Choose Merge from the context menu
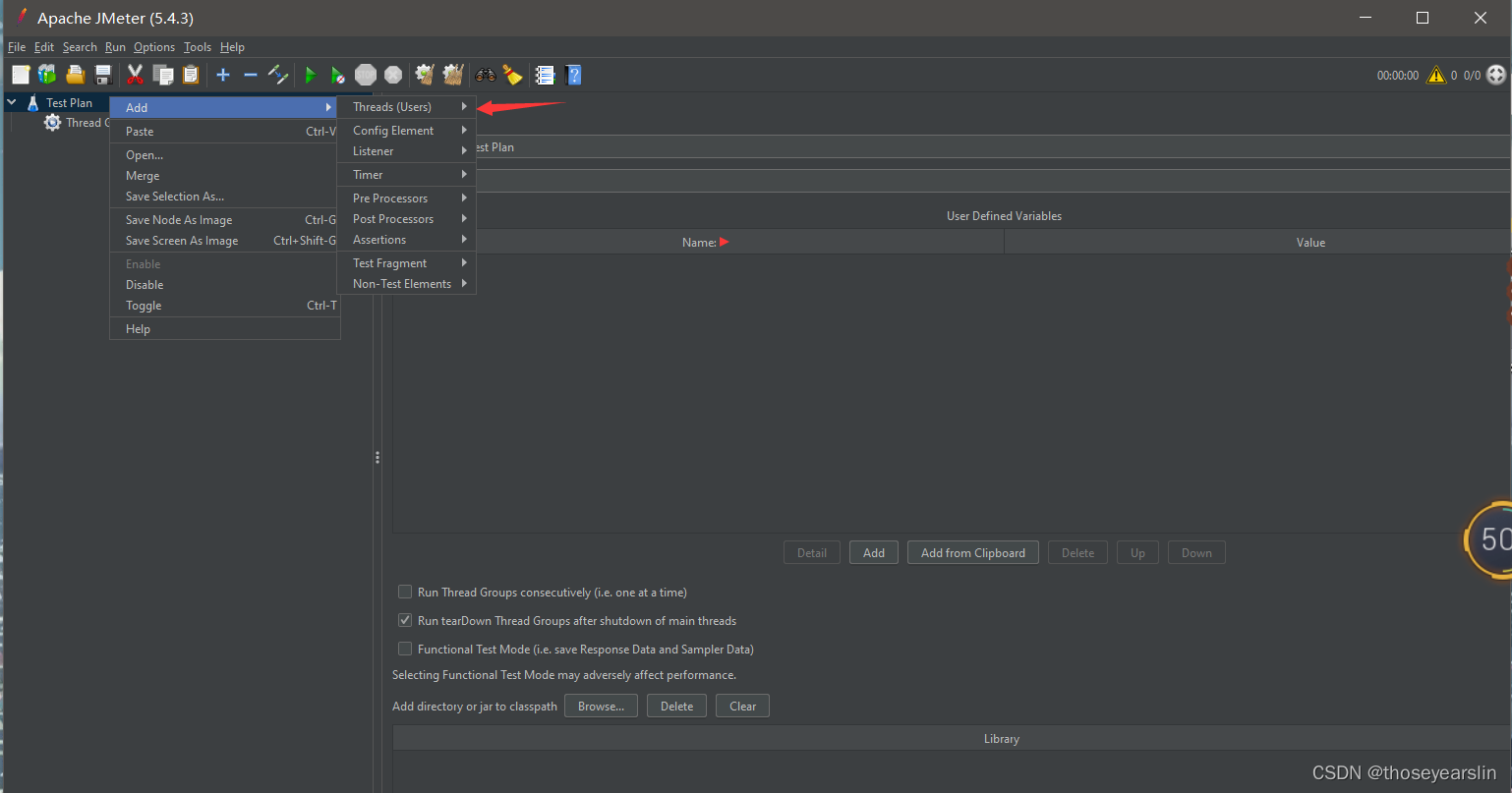Screen dimensions: 1512x793 tap(225, 176)
